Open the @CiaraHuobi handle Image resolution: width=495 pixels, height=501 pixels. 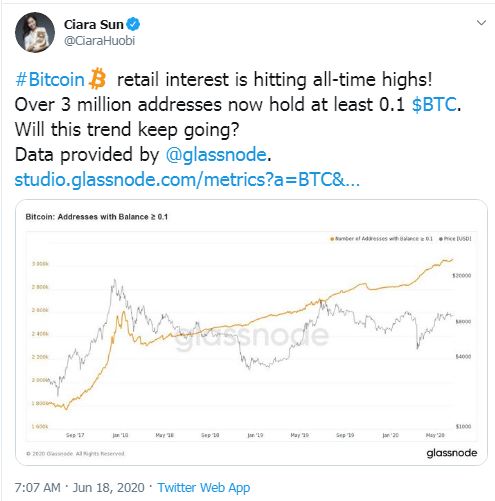point(99,41)
